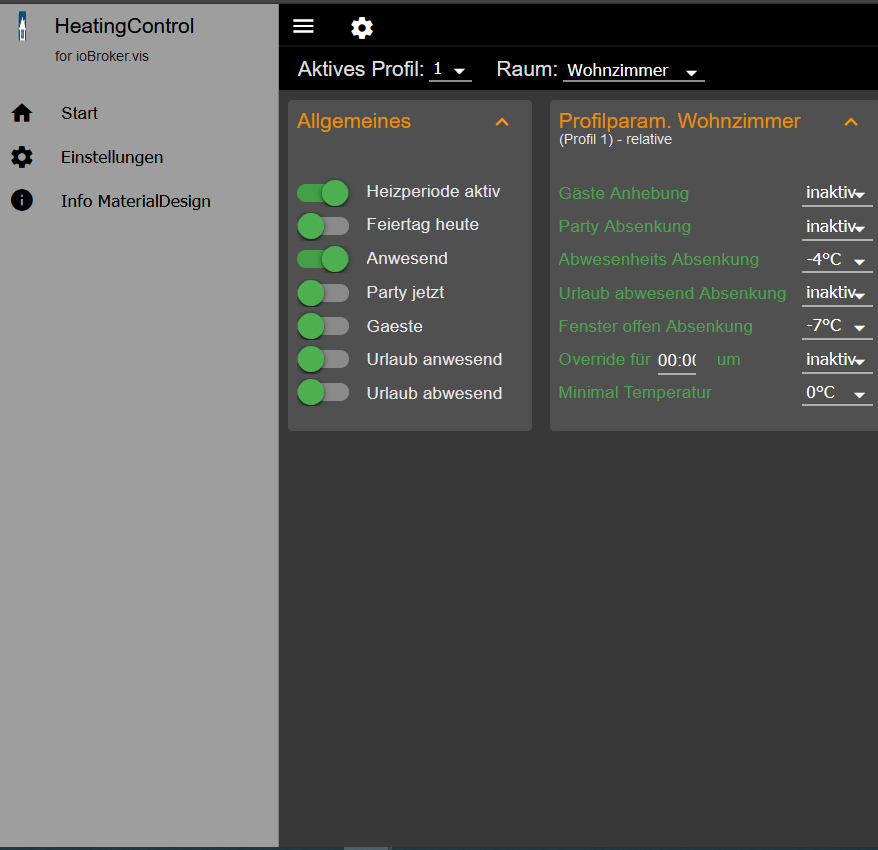The width and height of the screenshot is (878, 850).
Task: Click the gear icon in top bar
Action: tap(362, 28)
